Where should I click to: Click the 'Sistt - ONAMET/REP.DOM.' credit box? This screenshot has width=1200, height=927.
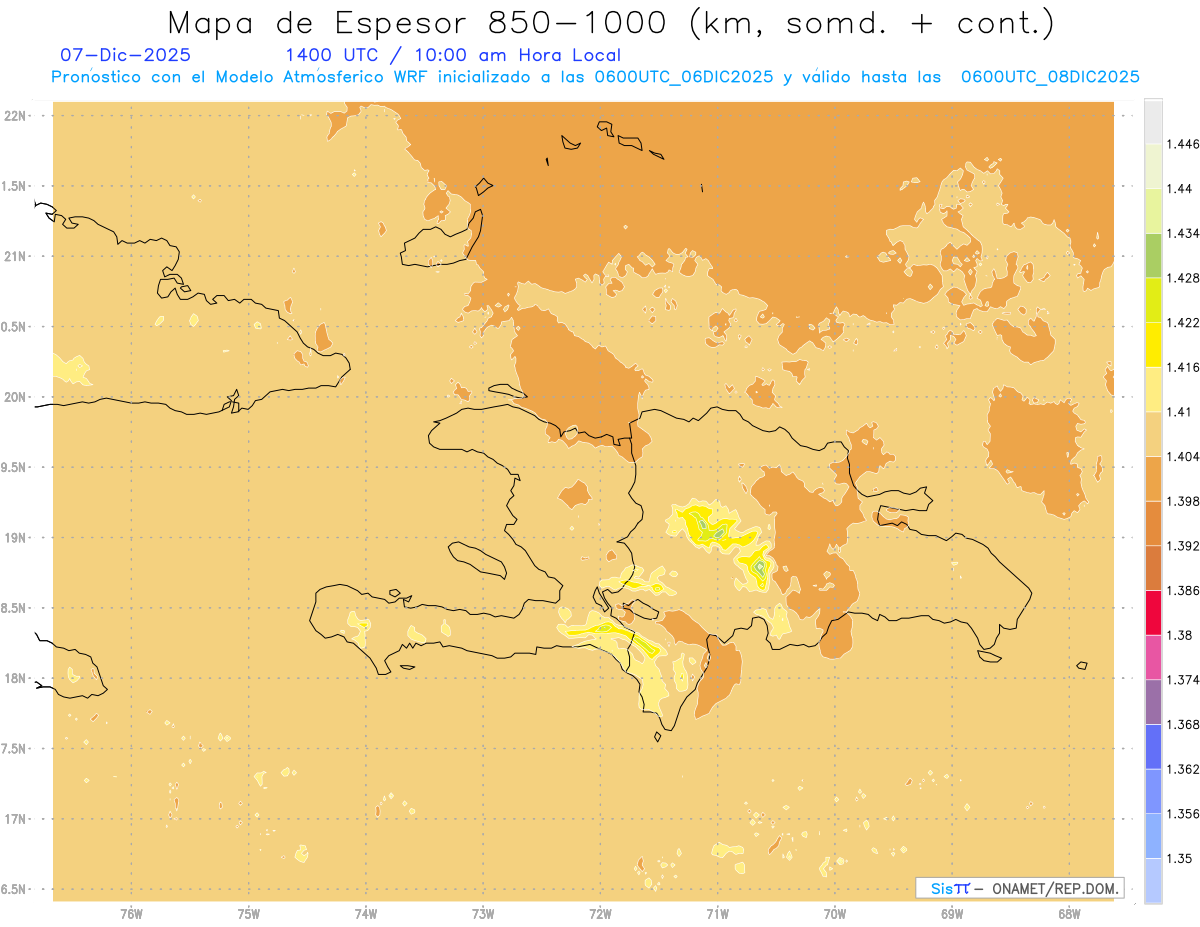tap(1019, 888)
